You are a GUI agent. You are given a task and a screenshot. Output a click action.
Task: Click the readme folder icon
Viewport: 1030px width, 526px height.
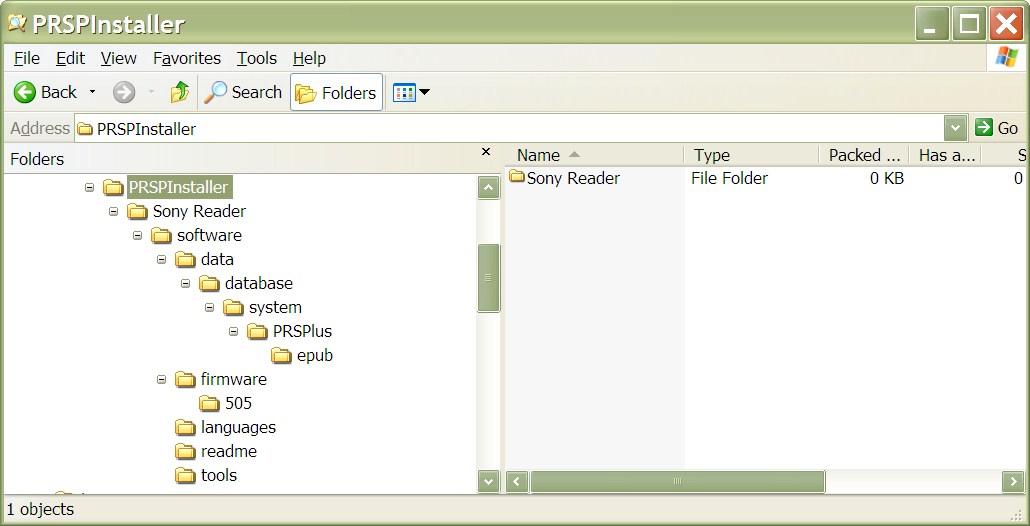(185, 452)
